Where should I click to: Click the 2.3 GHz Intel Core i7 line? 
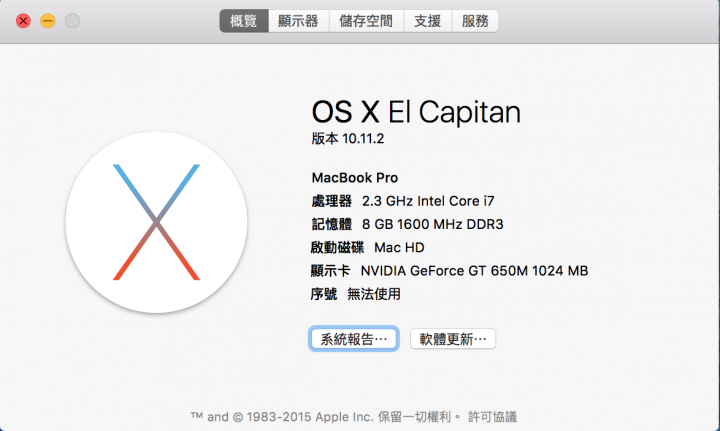pyautogui.click(x=403, y=201)
